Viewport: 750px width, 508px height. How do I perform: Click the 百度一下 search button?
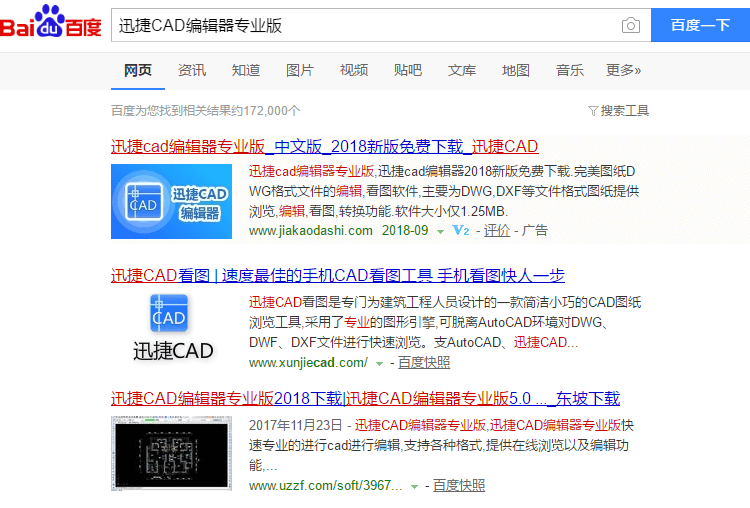click(700, 25)
